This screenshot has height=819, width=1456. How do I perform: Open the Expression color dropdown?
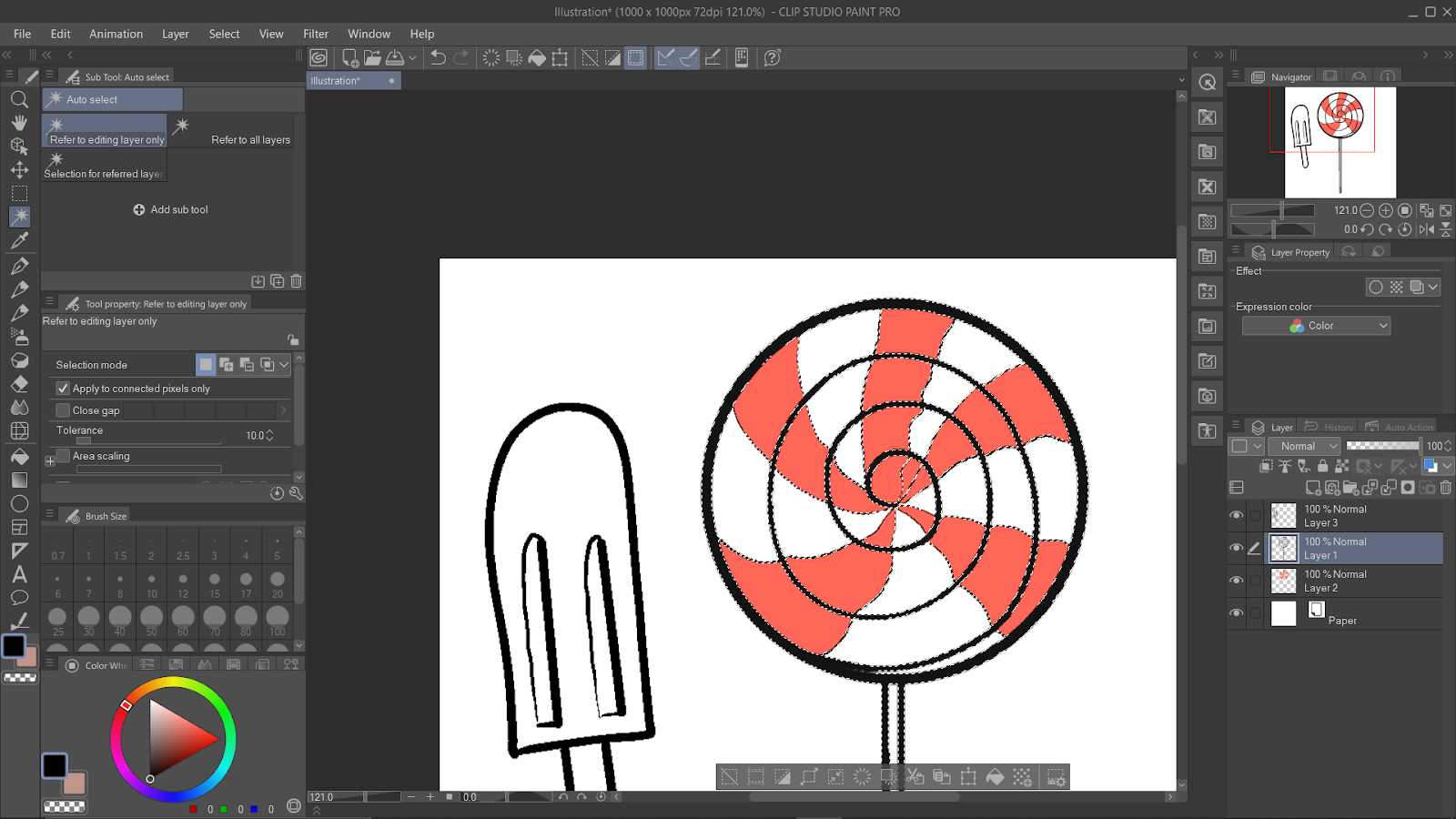tap(1316, 326)
